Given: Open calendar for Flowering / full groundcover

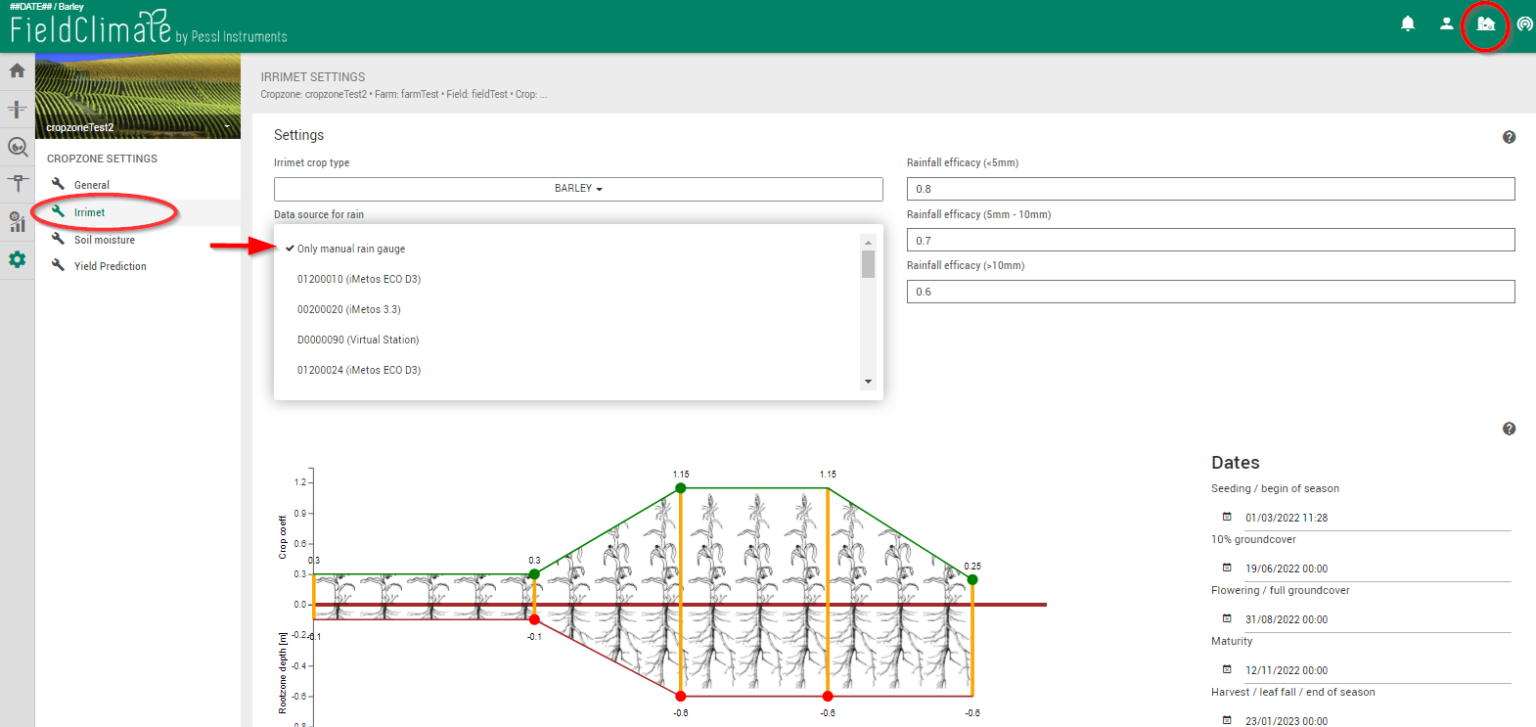Looking at the screenshot, I should (1227, 619).
